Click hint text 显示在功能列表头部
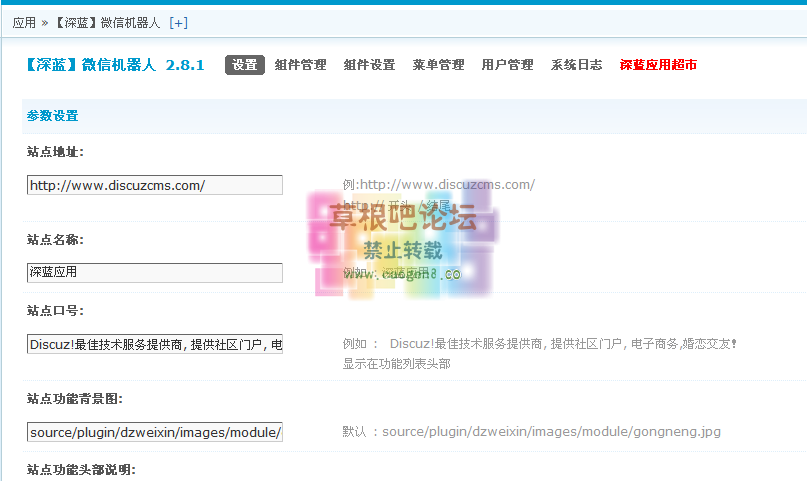Screen dimensions: 807x481 [397, 364]
